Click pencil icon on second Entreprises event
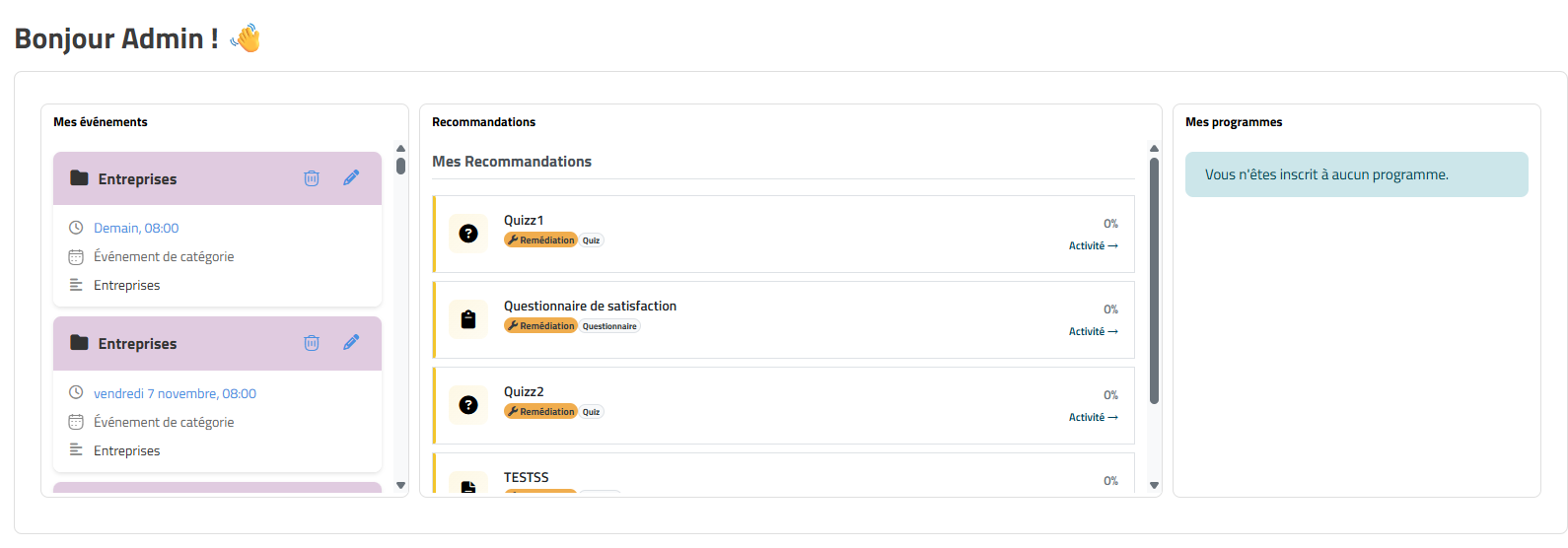 [x=351, y=343]
